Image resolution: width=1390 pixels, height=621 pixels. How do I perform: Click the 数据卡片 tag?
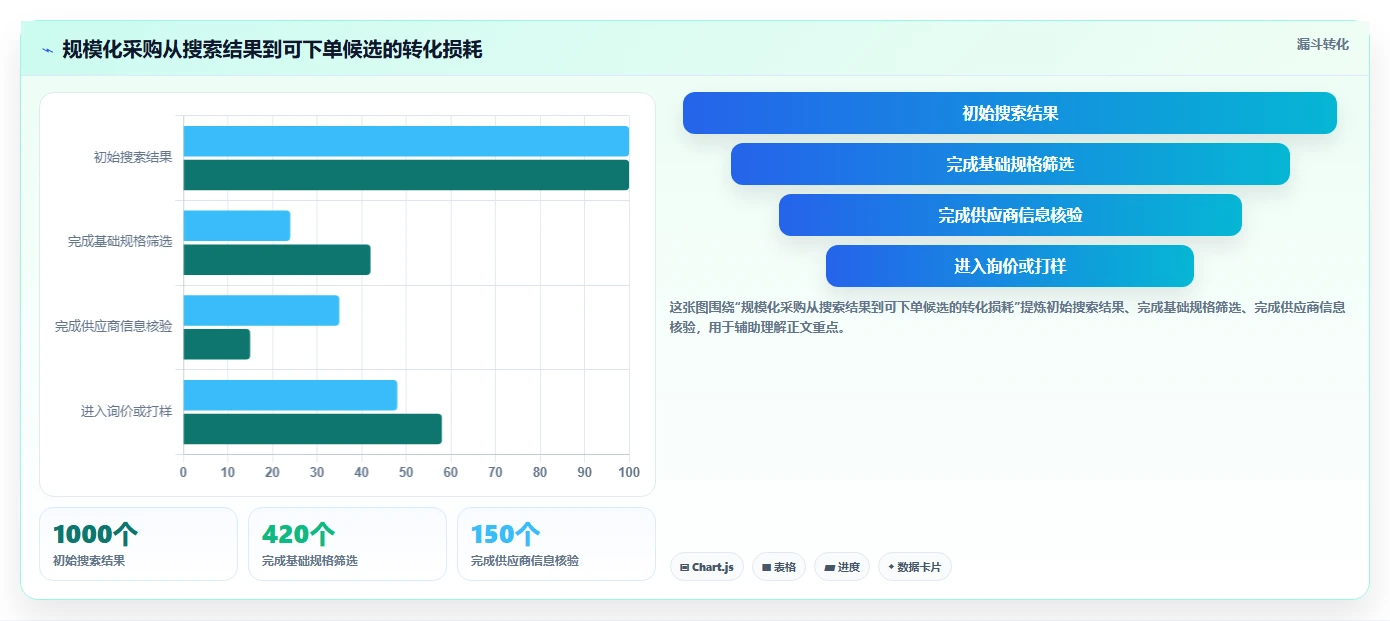[915, 567]
